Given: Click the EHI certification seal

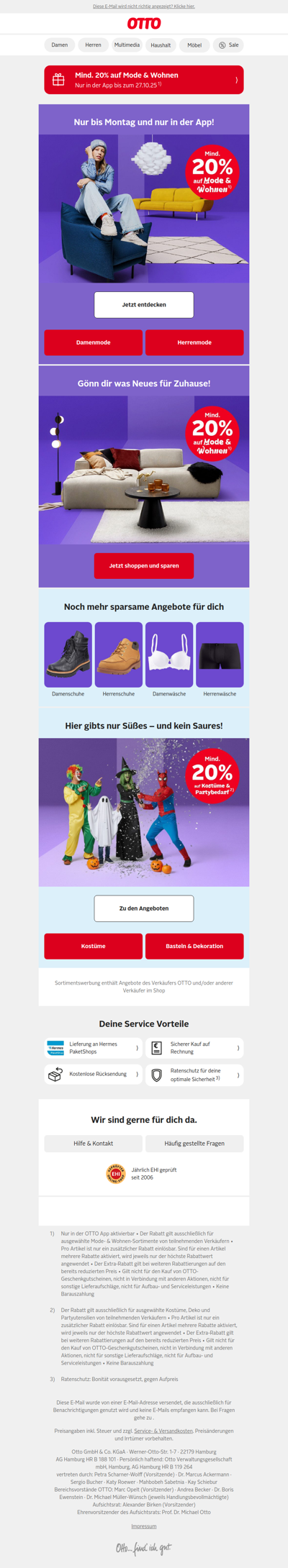Looking at the screenshot, I should 115,1174.
